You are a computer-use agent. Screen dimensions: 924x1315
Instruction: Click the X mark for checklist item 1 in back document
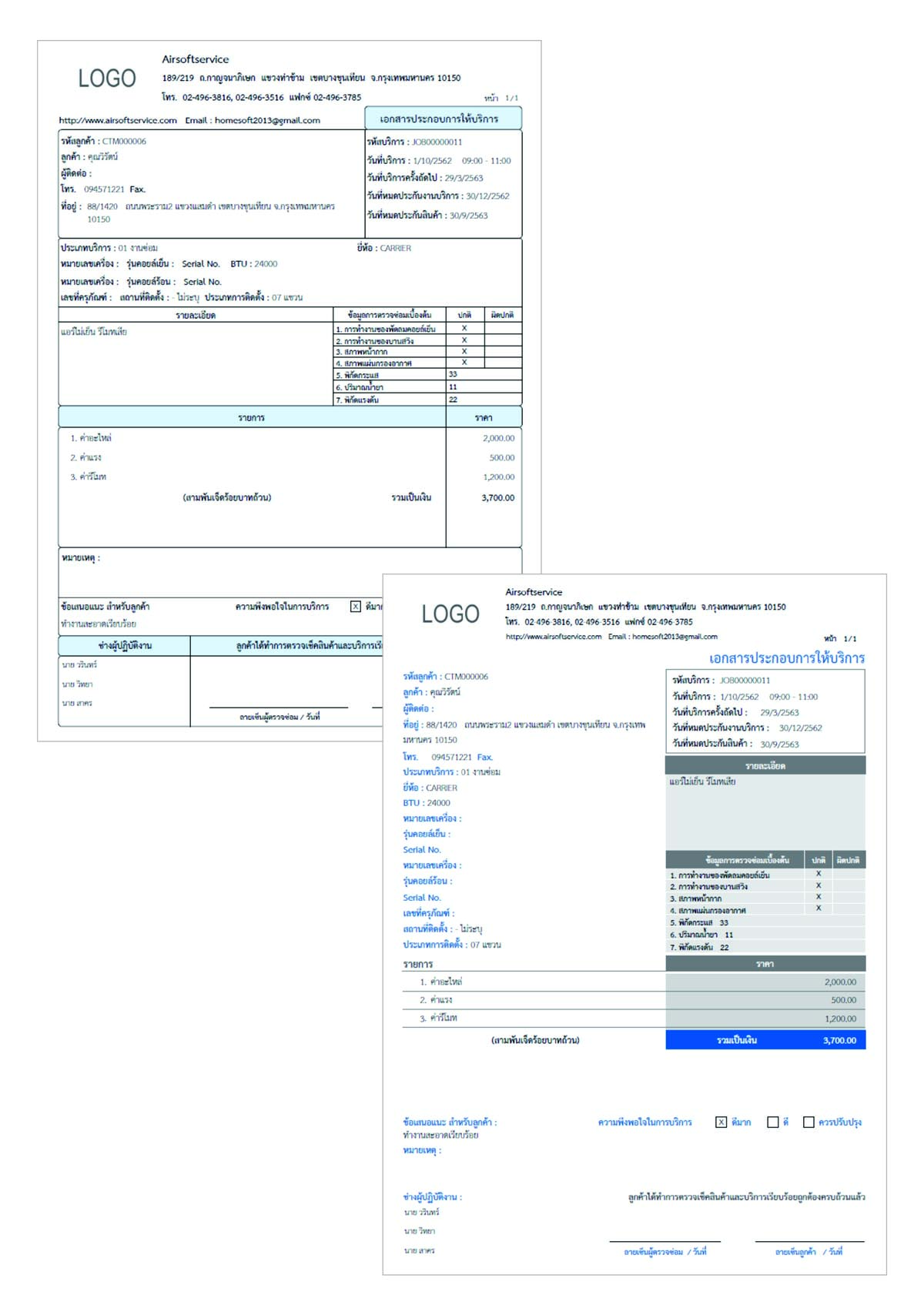464,328
